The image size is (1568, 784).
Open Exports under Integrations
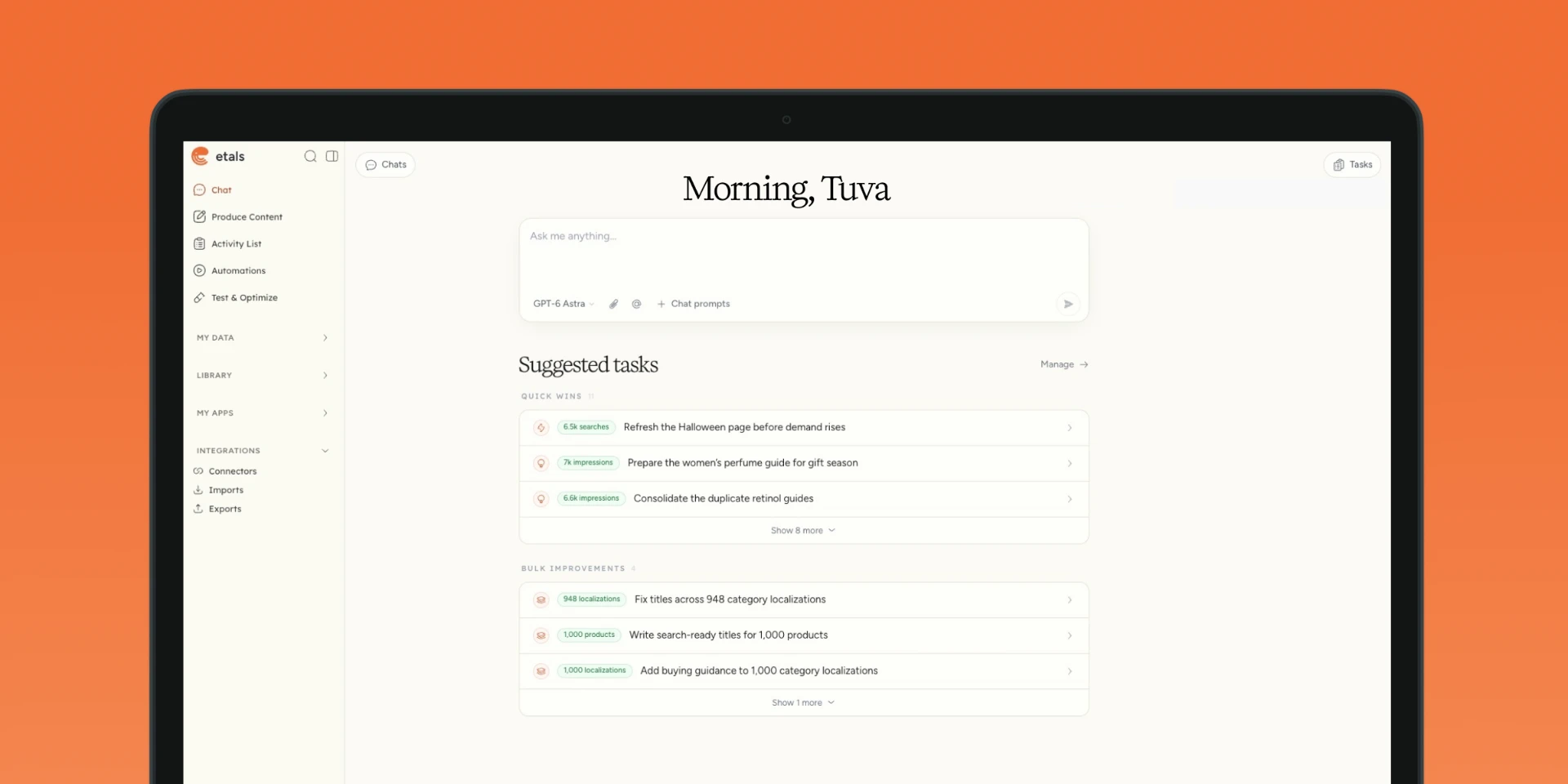coord(217,509)
